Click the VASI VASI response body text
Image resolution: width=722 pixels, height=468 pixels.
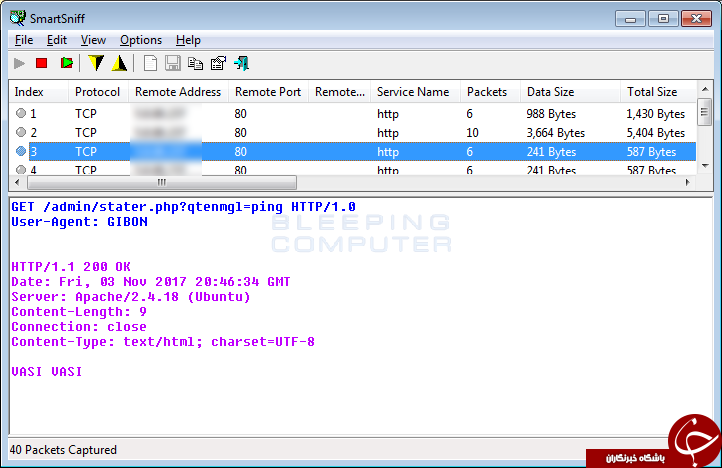click(x=47, y=371)
